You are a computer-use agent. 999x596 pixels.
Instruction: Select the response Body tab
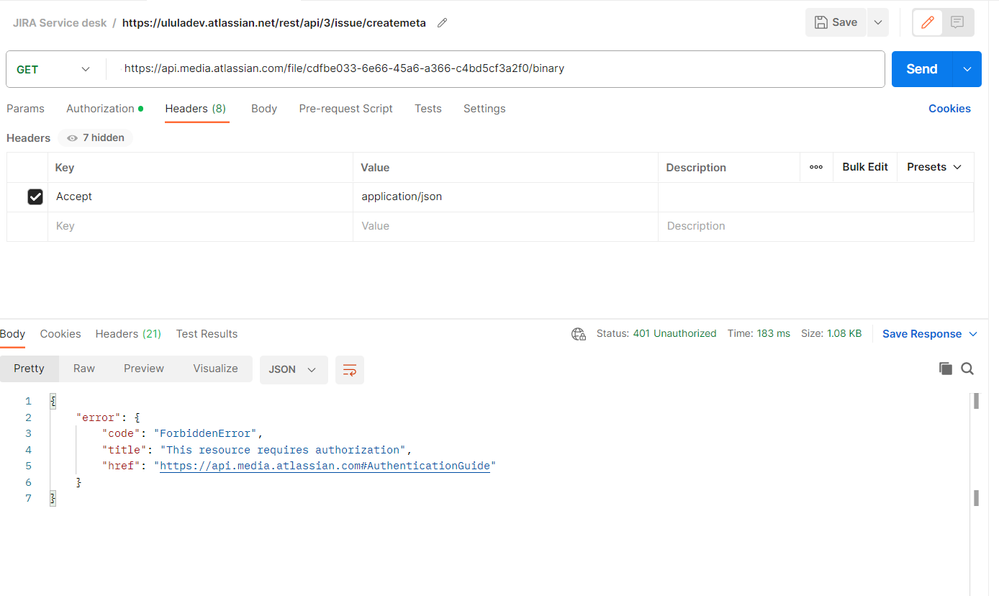12,334
